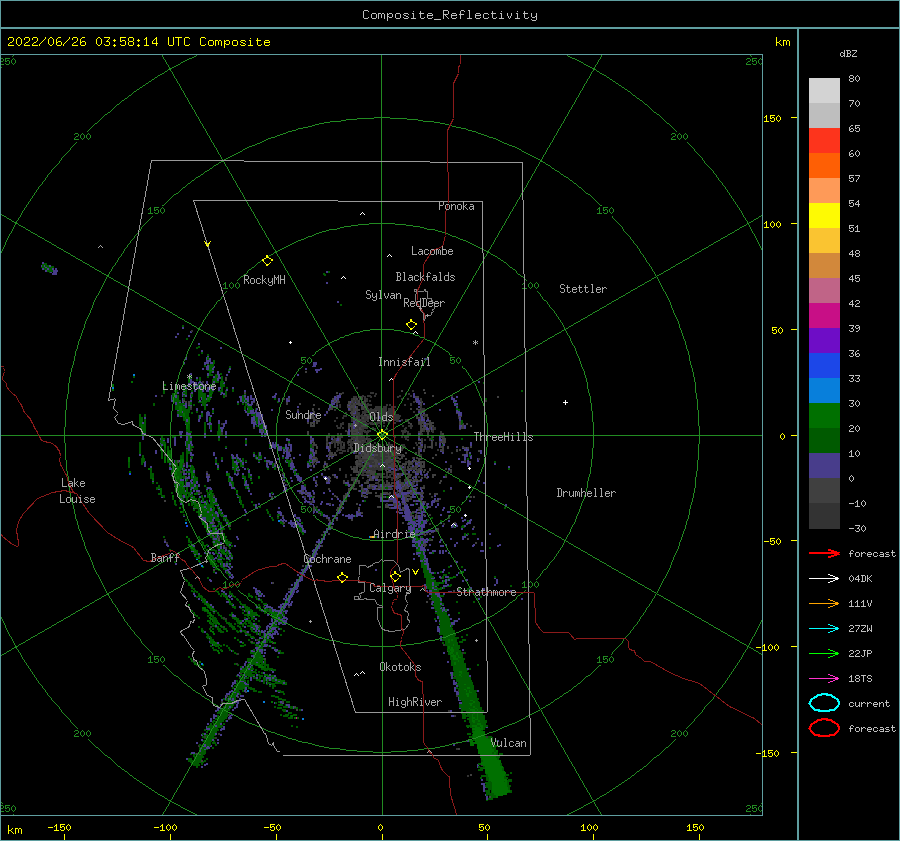Click the Airdrie label
The height and width of the screenshot is (841, 900).
tap(394, 534)
